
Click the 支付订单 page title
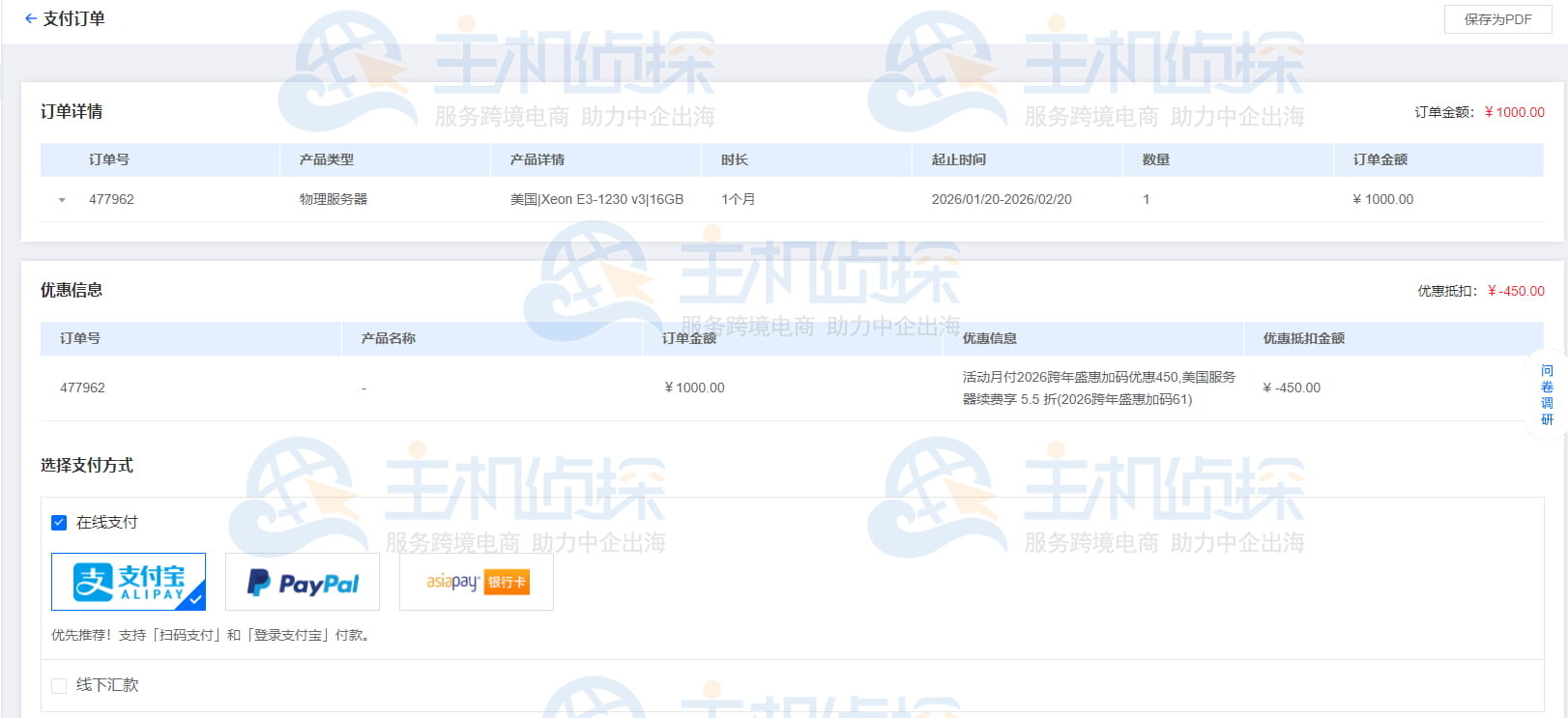pyautogui.click(x=74, y=18)
